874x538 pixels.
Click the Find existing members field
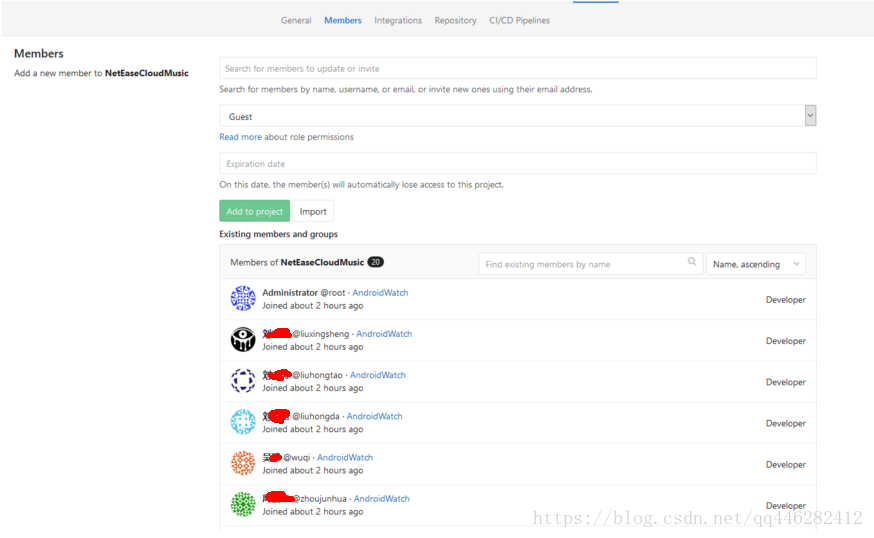tap(590, 264)
